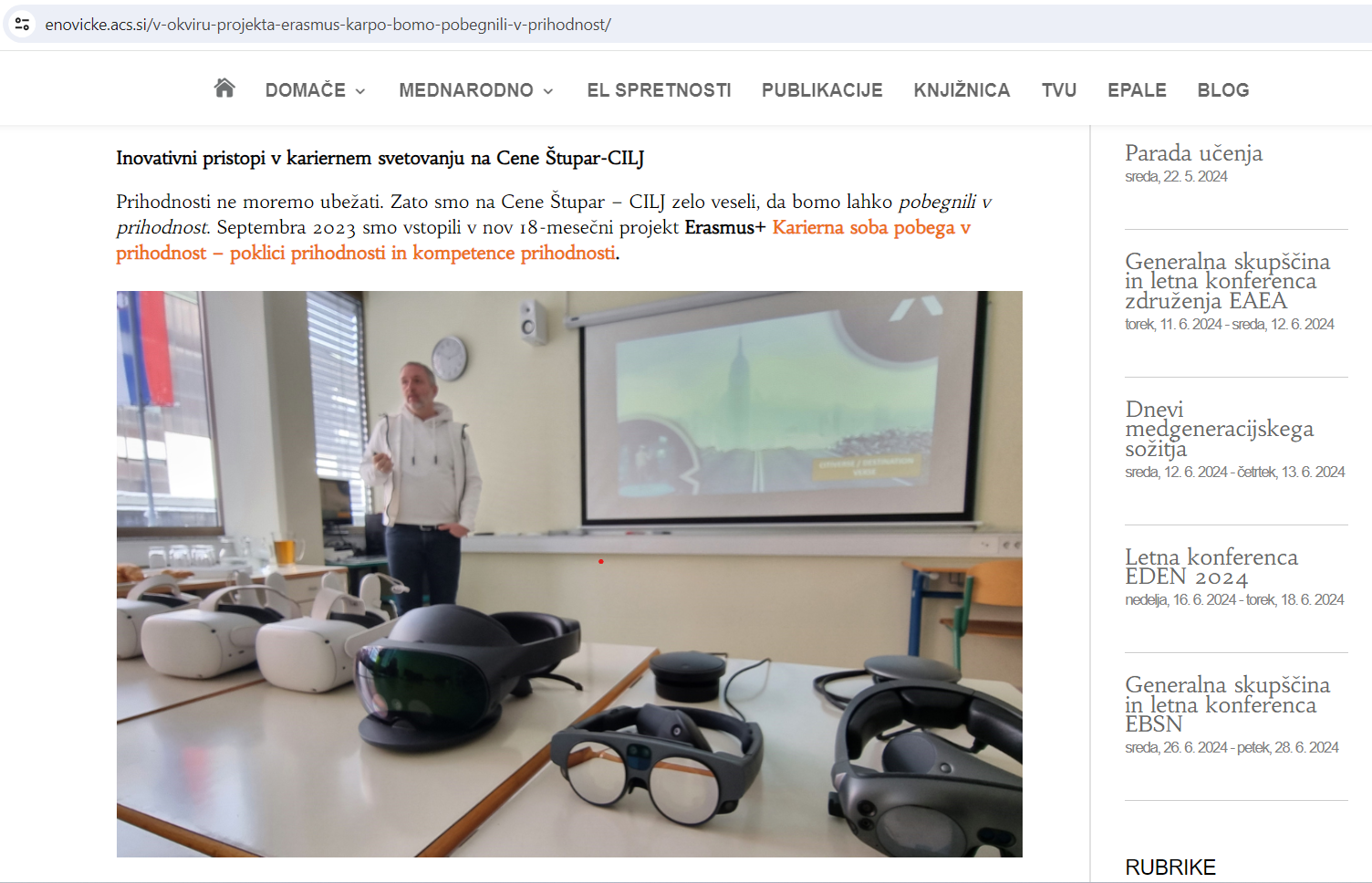Click the chevron arrow beside MEDNARODNO
This screenshot has height=883, width=1372.
(548, 91)
